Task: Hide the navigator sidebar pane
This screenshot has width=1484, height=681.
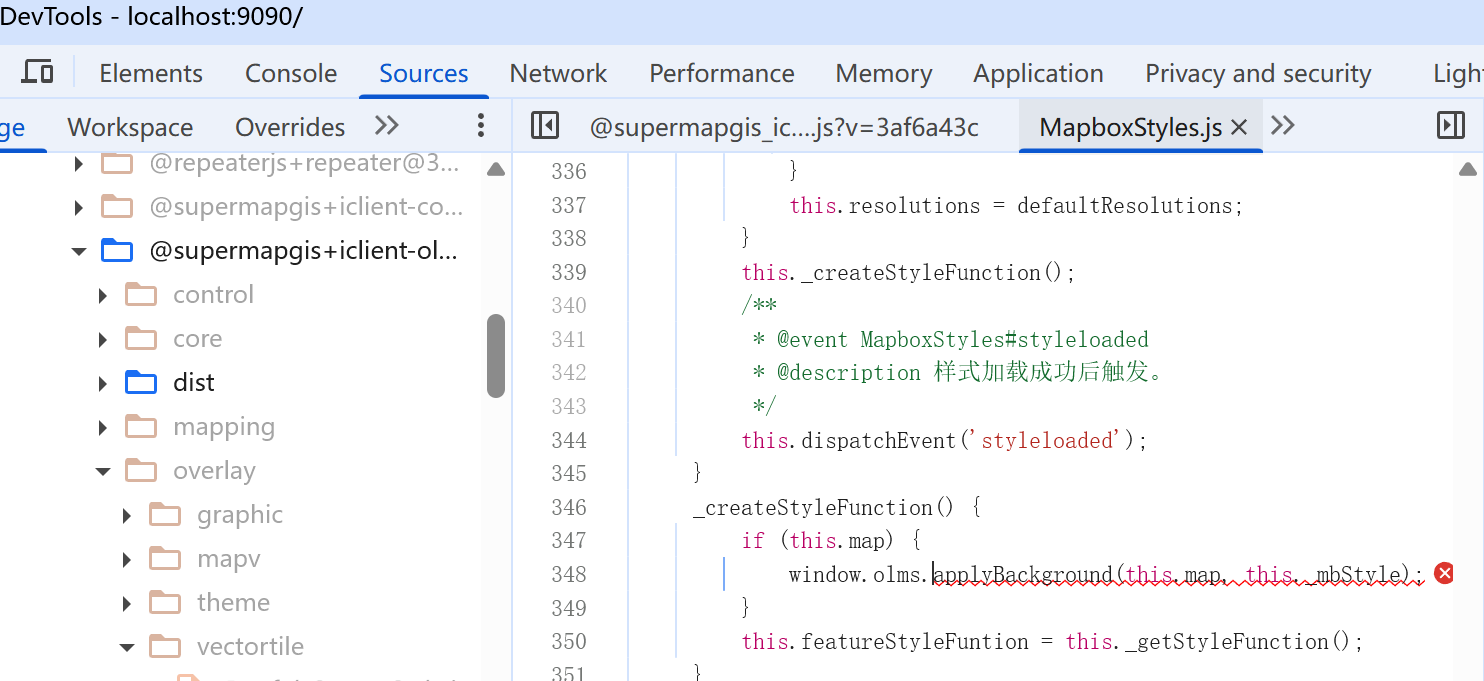Action: point(544,126)
